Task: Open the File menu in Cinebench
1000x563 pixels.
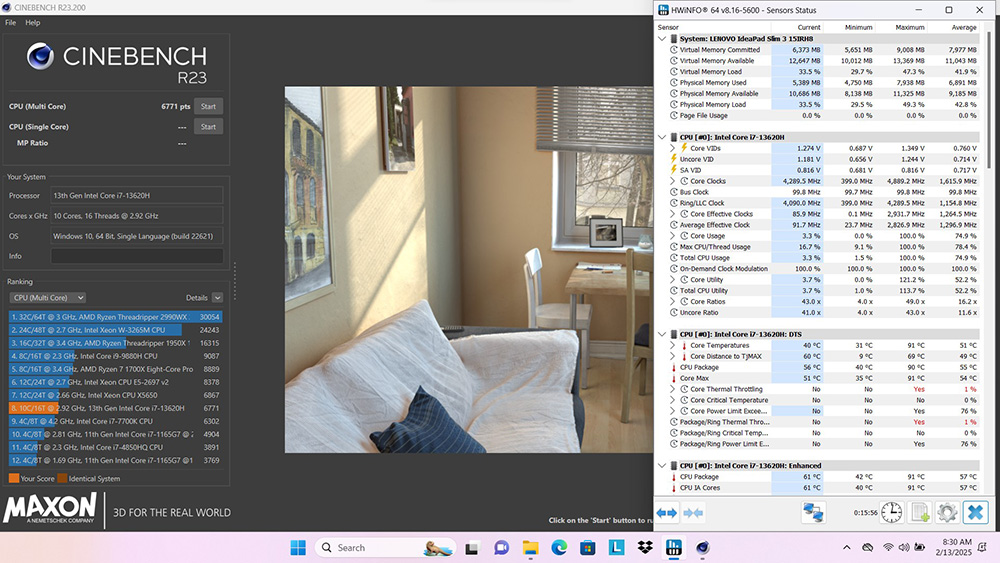Action: (11, 22)
